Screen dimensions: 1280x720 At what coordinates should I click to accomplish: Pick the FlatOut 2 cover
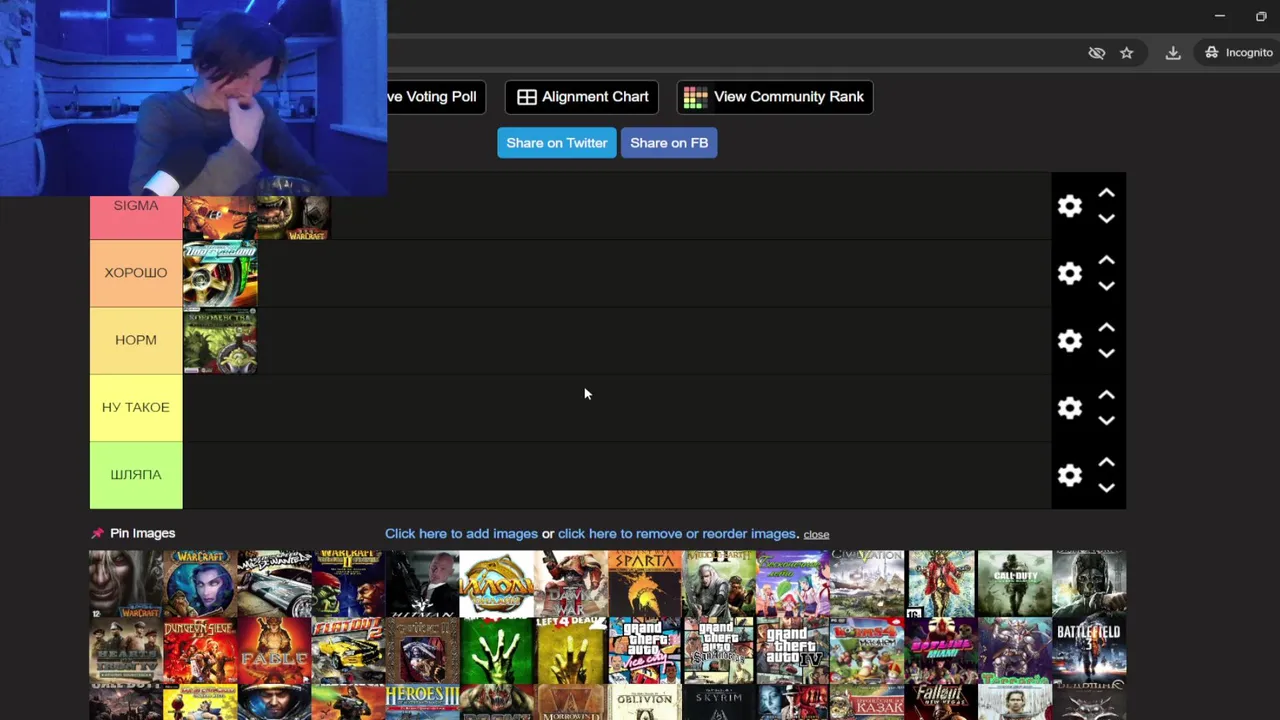tap(348, 651)
